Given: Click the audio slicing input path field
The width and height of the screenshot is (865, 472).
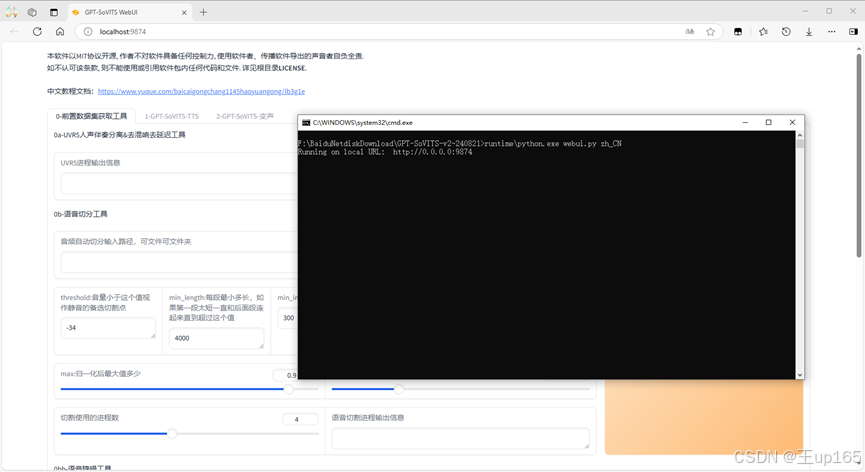Looking at the screenshot, I should (179, 262).
